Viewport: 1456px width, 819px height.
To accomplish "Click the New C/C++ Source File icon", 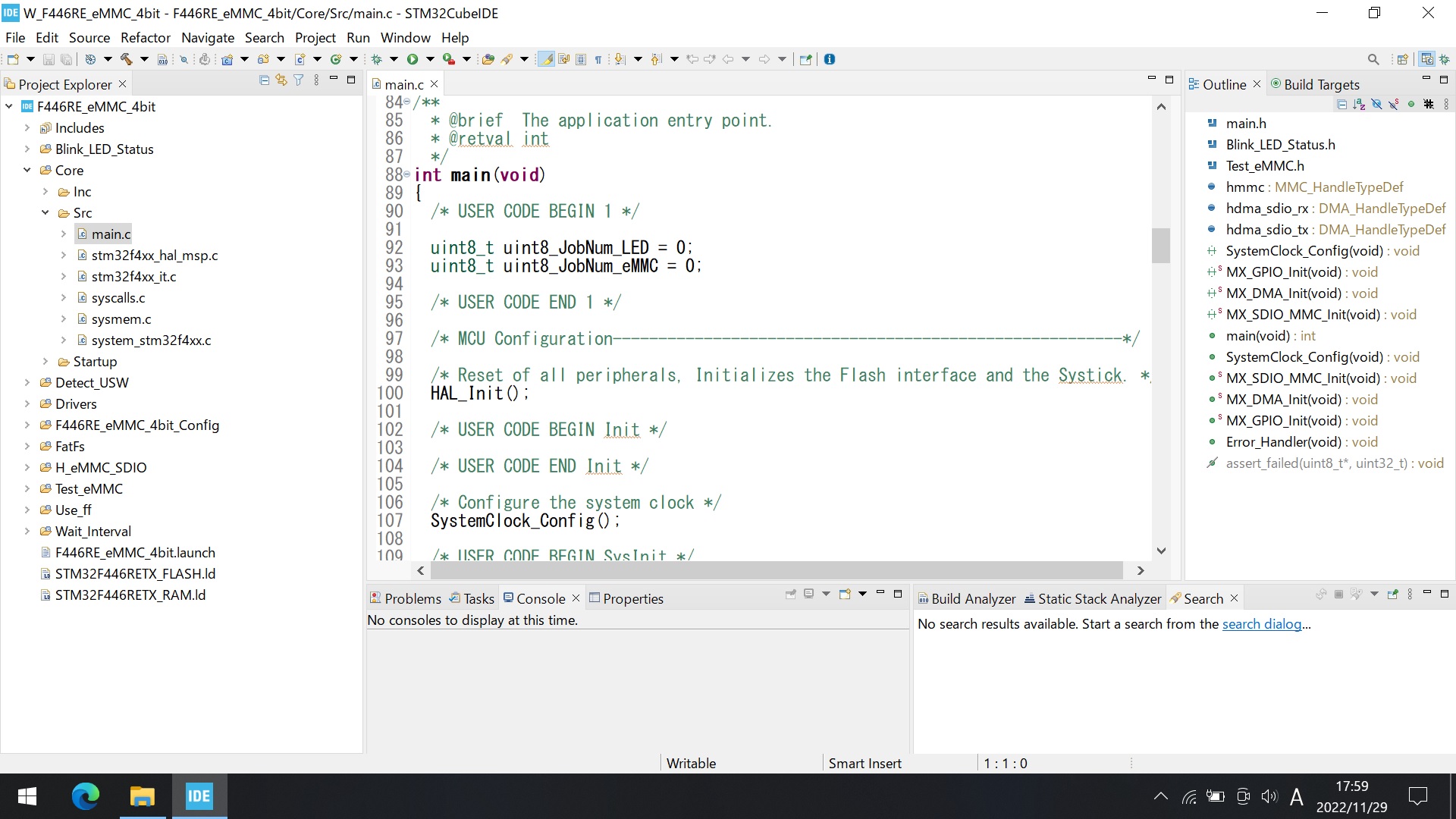I will pos(300,59).
